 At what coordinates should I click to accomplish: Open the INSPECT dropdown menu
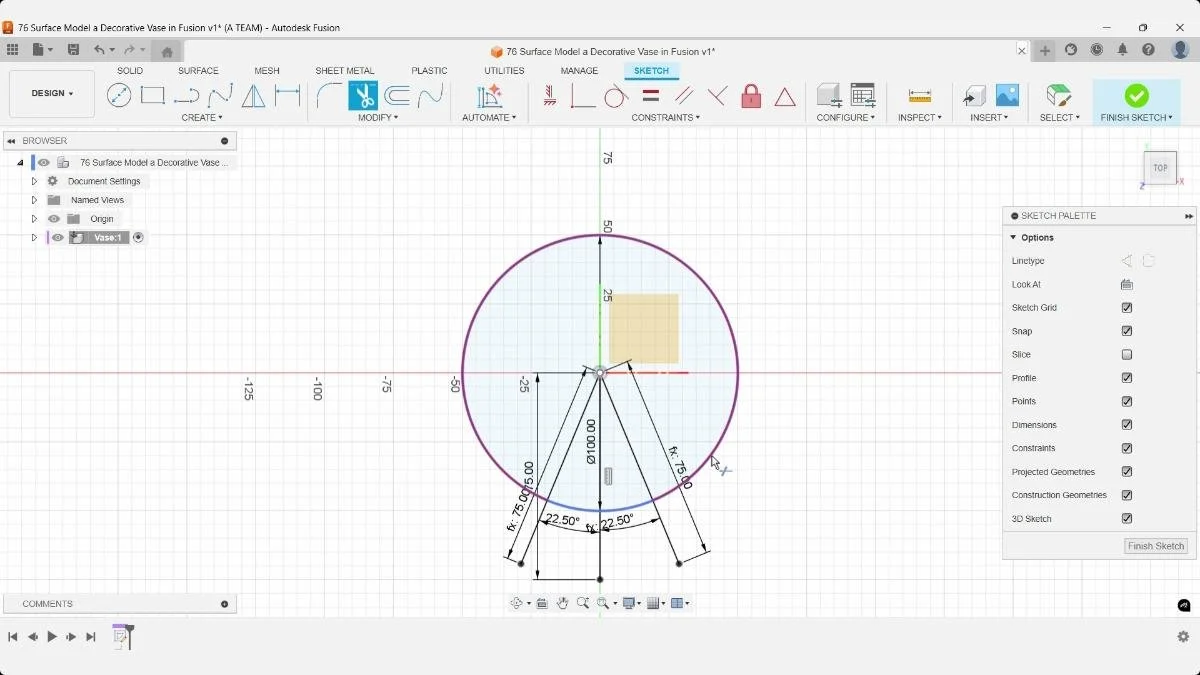tap(920, 118)
